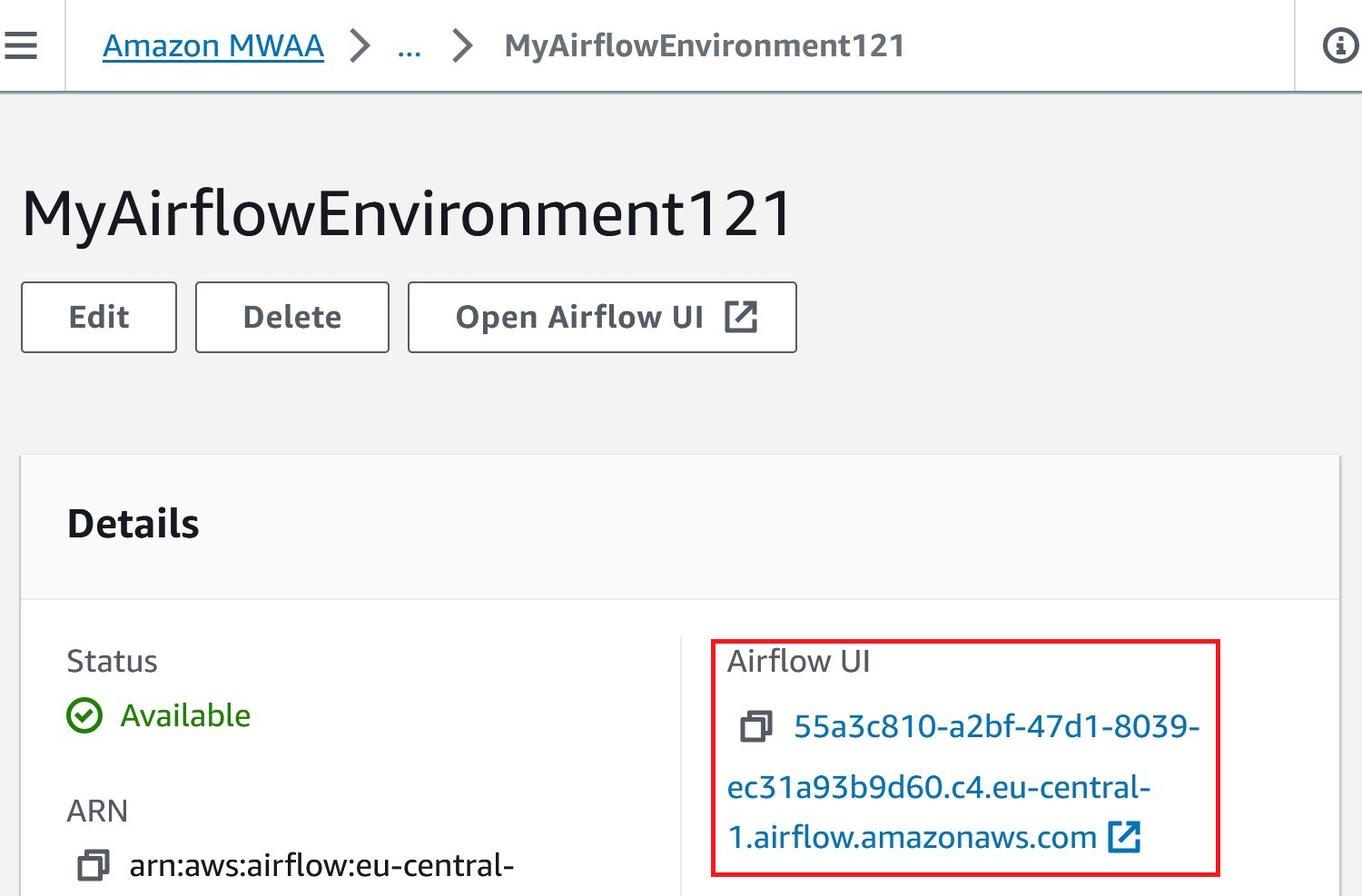Click Delete button
This screenshot has height=896, width=1362.
(x=292, y=317)
